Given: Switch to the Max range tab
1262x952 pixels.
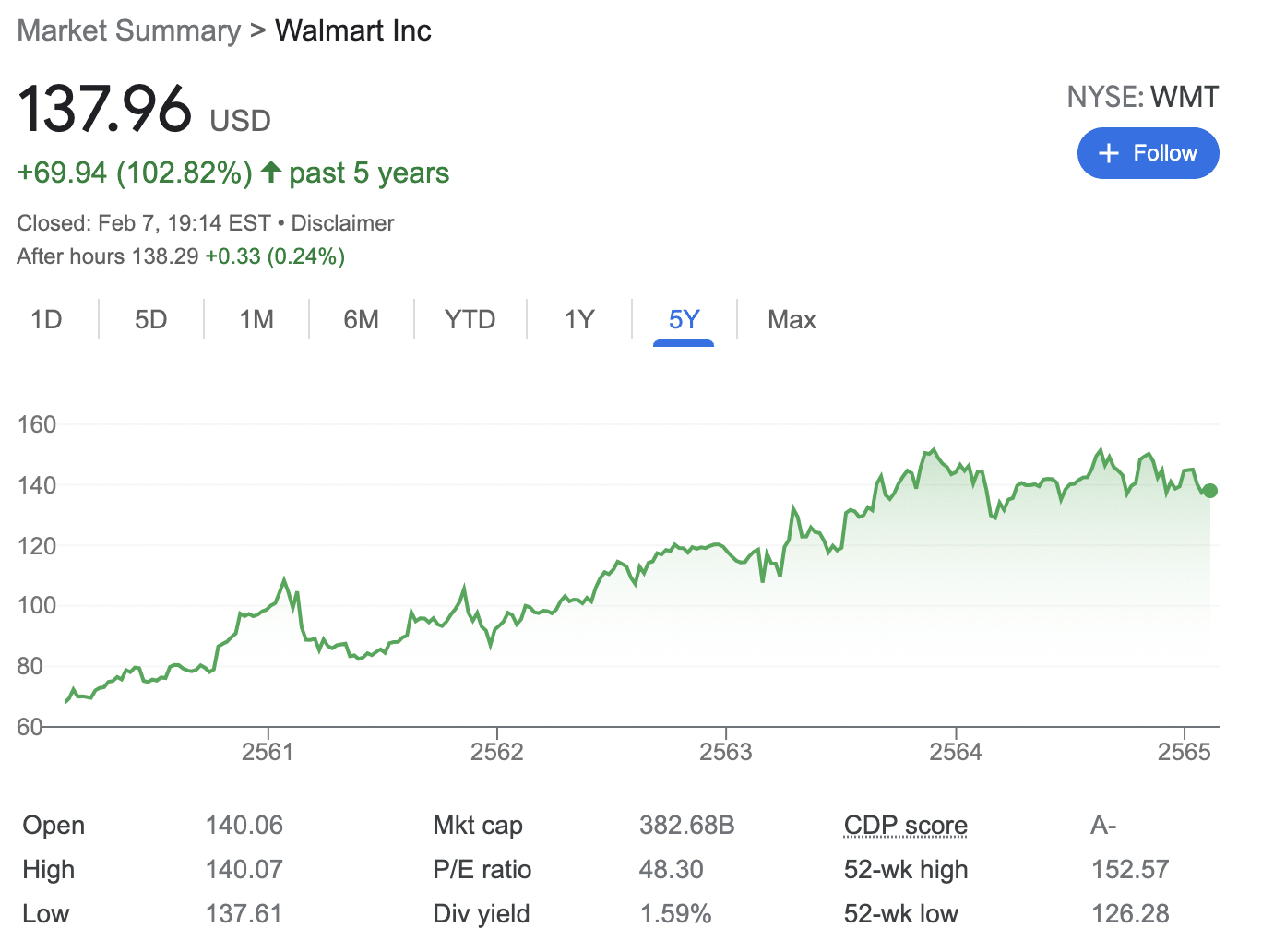Looking at the screenshot, I should 792,320.
